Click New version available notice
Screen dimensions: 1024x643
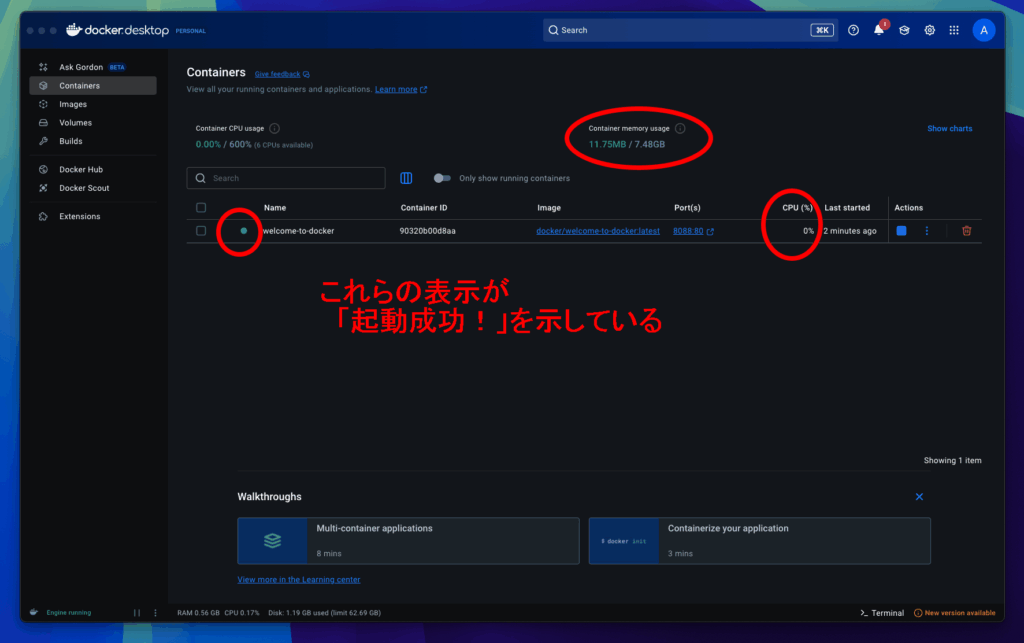(955, 613)
